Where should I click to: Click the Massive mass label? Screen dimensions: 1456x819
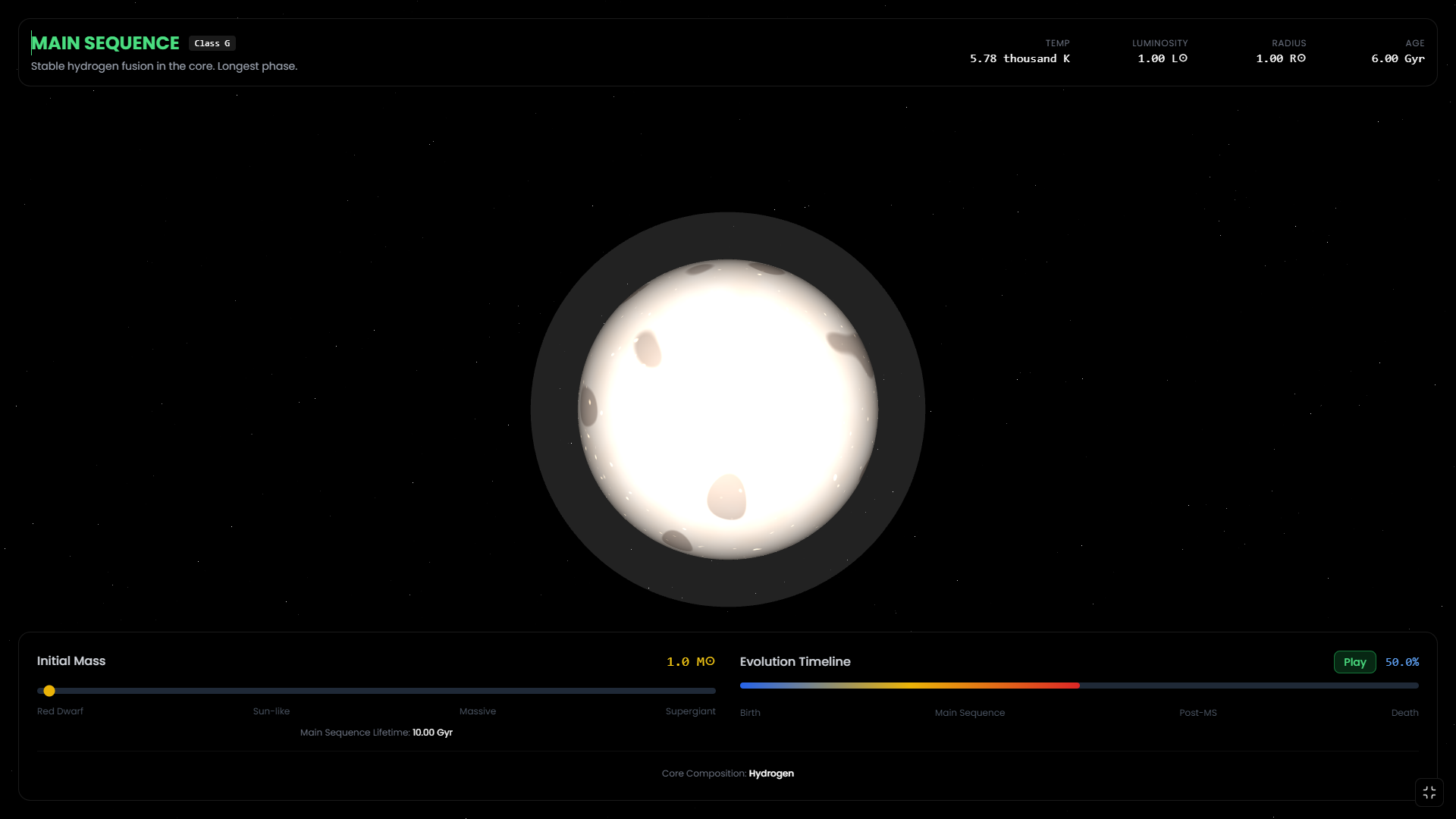click(478, 711)
